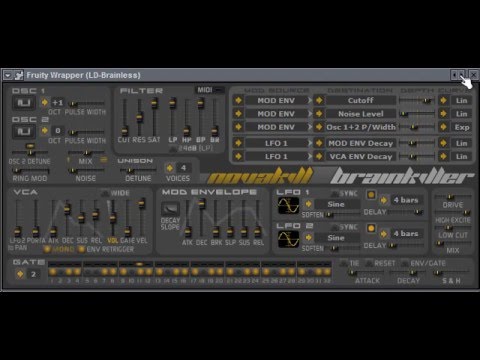
Task: Change LFO 2 rate 4 bars selector arrow
Action: [x=384, y=234]
